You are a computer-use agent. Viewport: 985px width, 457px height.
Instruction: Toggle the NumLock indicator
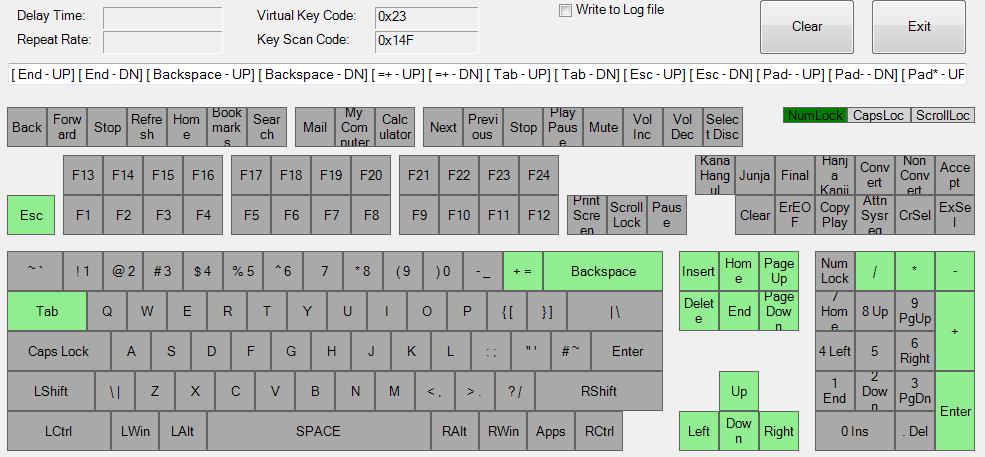(815, 115)
